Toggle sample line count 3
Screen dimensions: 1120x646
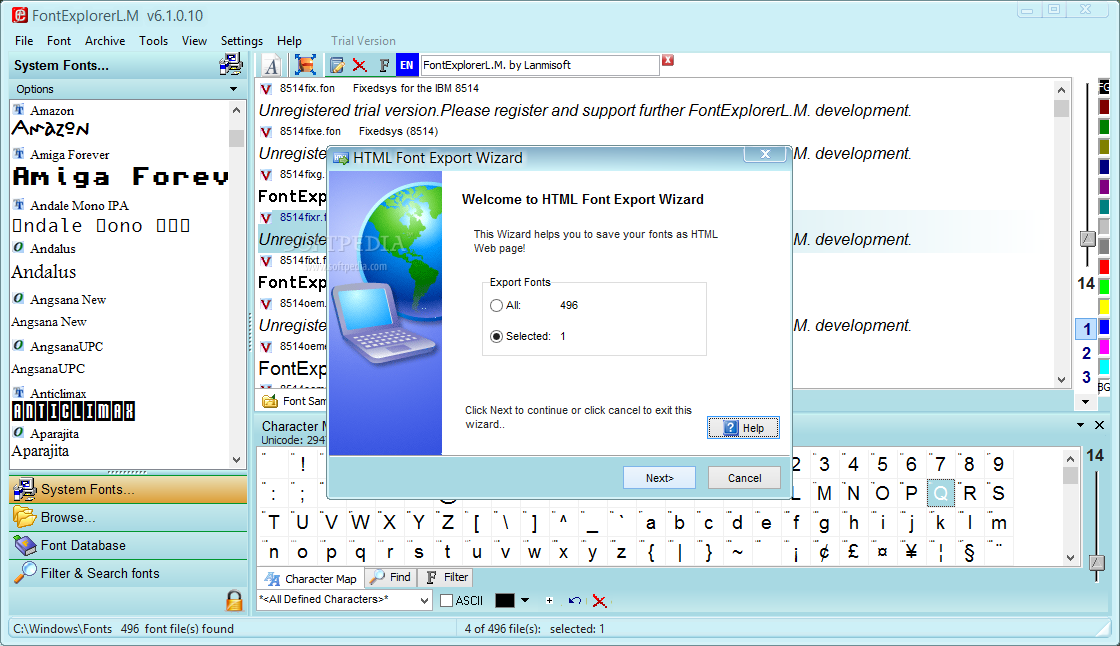(x=1086, y=377)
